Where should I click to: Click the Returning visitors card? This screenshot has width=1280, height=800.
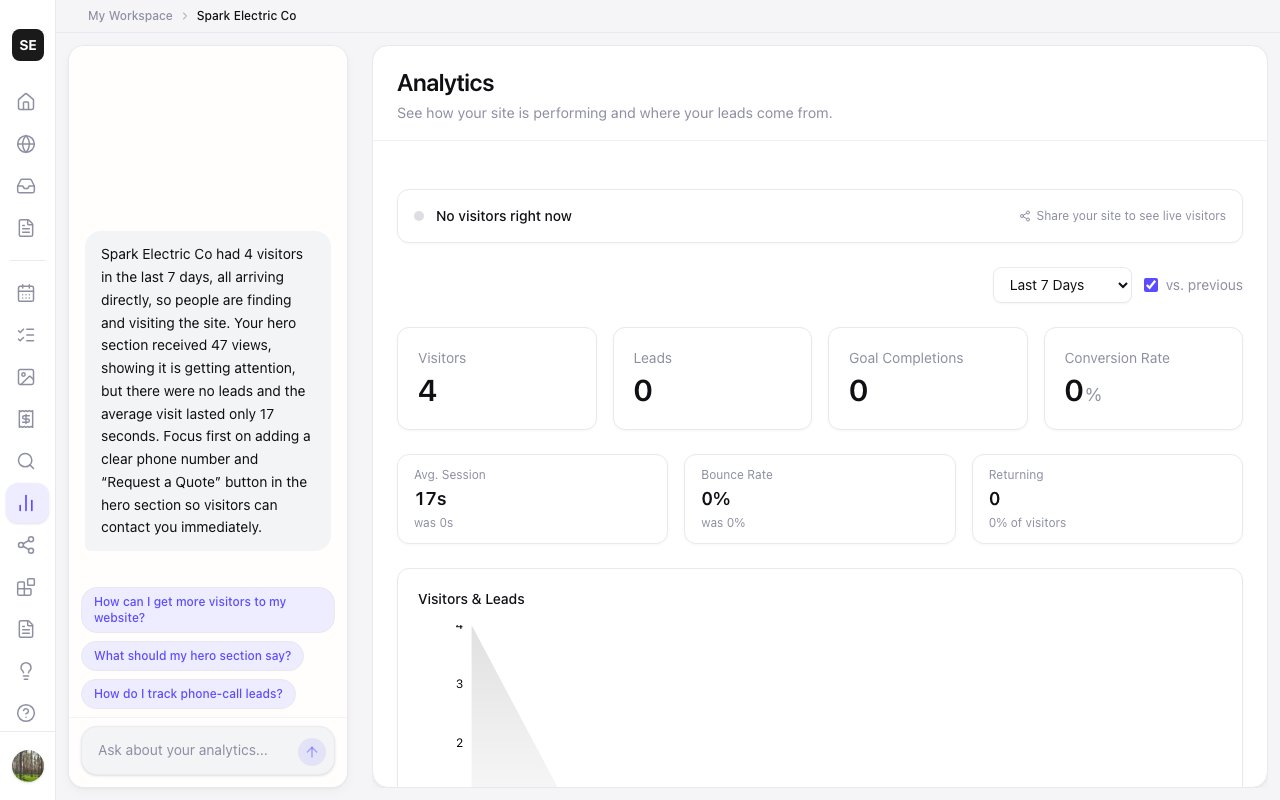[x=1107, y=499]
